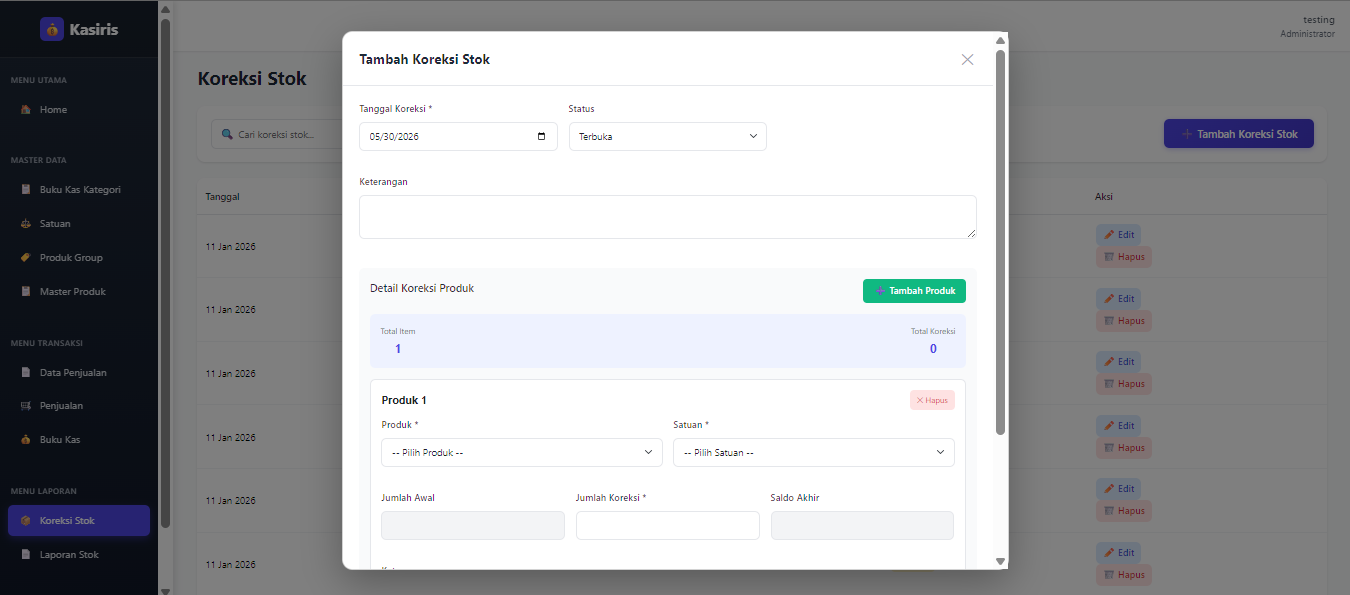Click the Aksi column header
Screen dimensions: 1350x595
[x=1104, y=197]
